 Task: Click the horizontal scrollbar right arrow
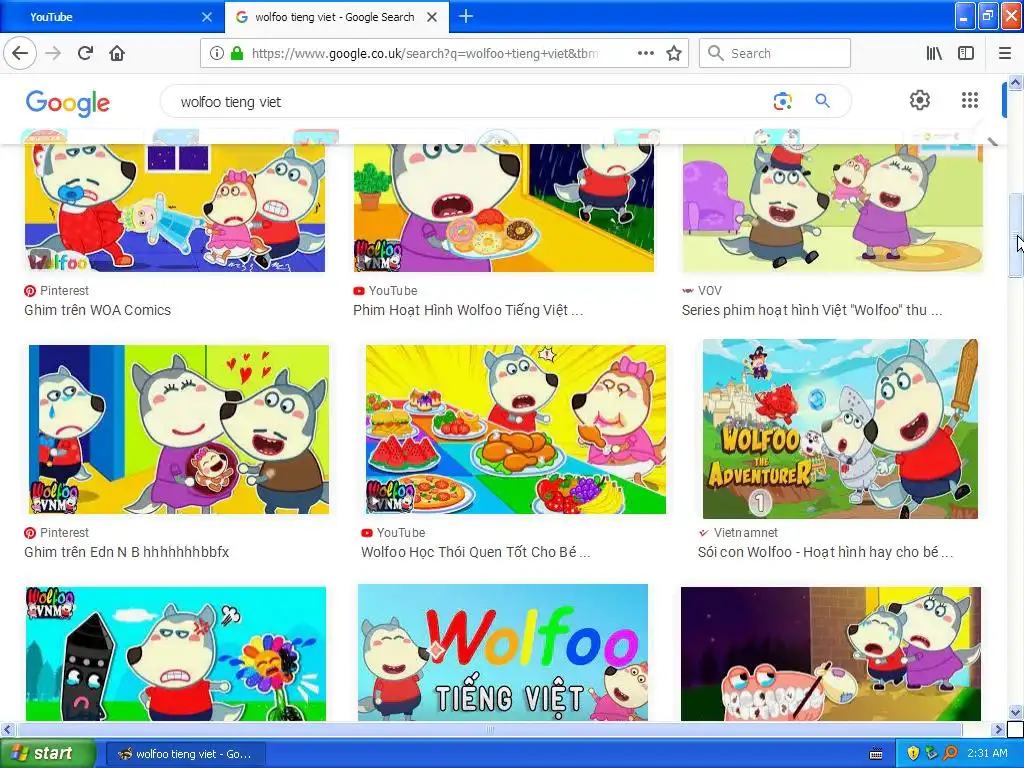click(x=998, y=729)
